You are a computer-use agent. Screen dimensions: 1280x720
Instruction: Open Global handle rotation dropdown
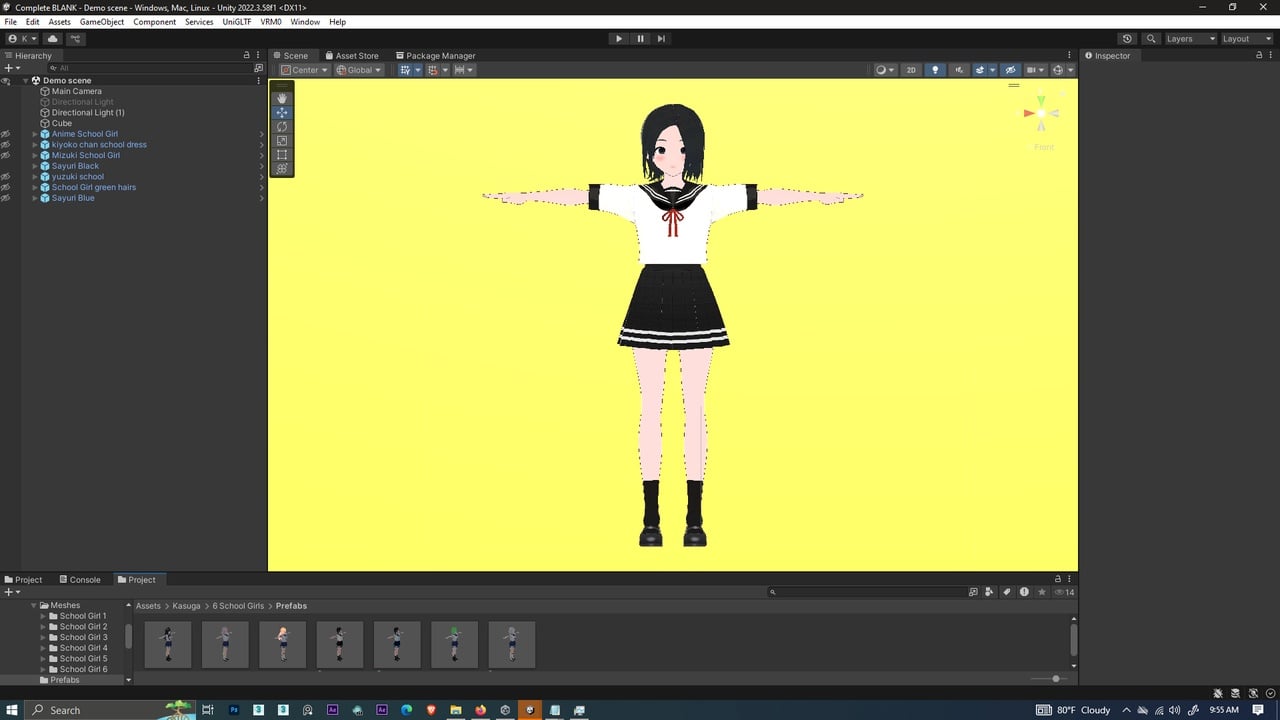(358, 70)
